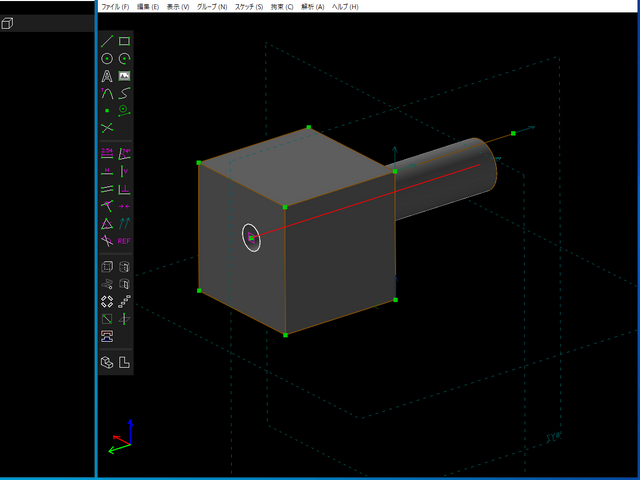The height and width of the screenshot is (480, 640).
Task: Click the 解析 (A) menu
Action: 313,6
